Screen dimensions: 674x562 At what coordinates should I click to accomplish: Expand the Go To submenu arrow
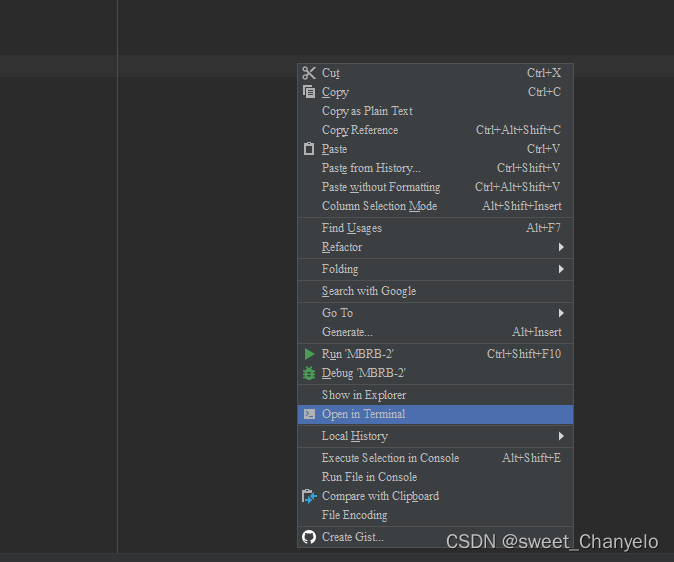[x=561, y=313]
